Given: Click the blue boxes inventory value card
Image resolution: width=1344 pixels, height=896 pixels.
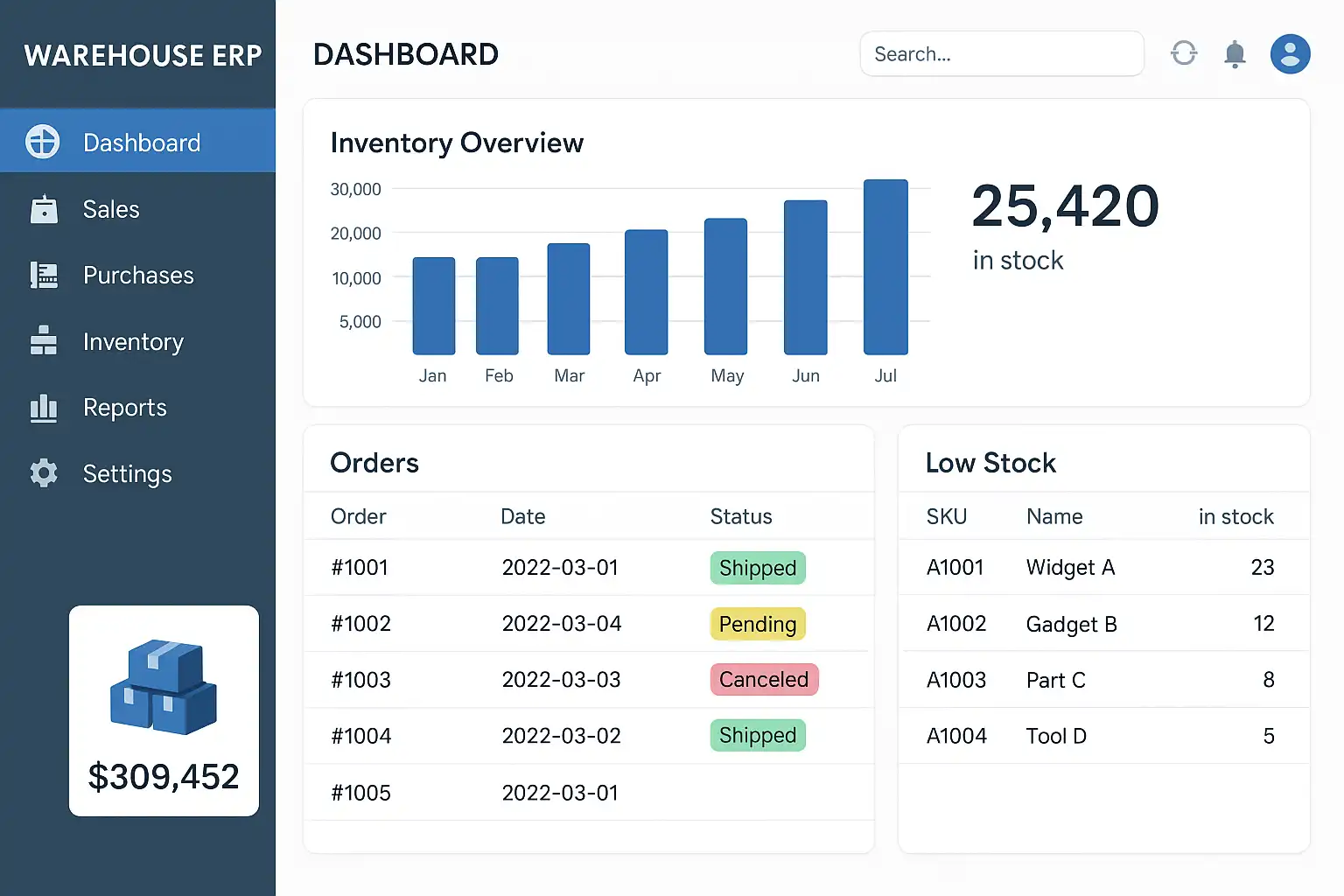Looking at the screenshot, I should tap(164, 710).
